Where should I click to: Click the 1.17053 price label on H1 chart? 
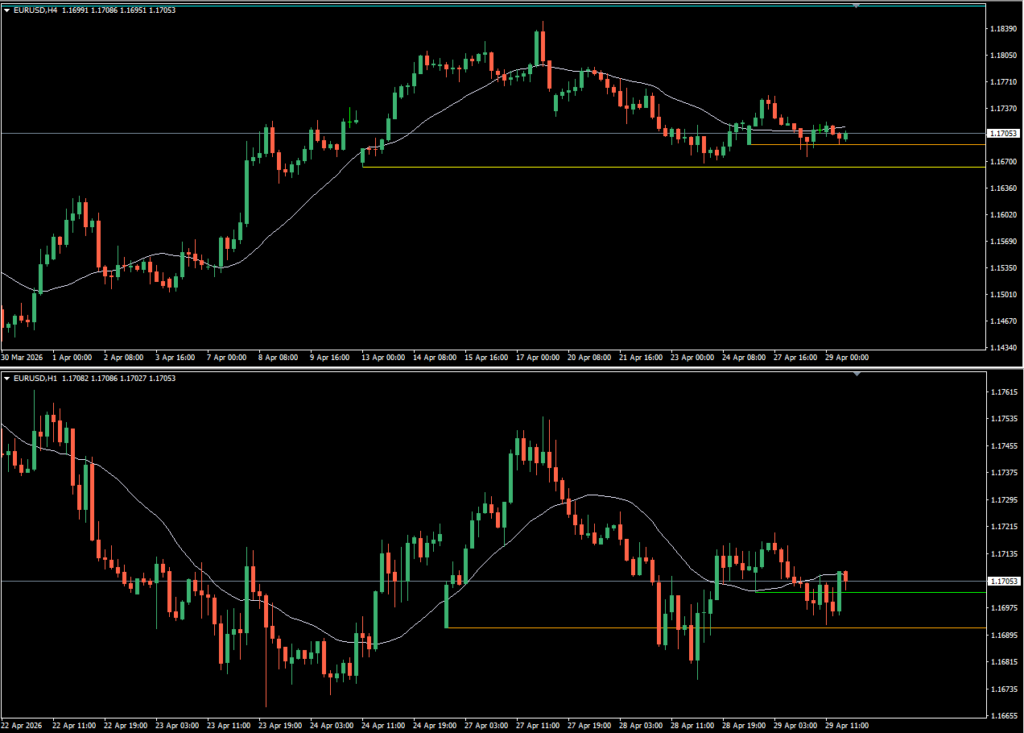coord(1002,581)
